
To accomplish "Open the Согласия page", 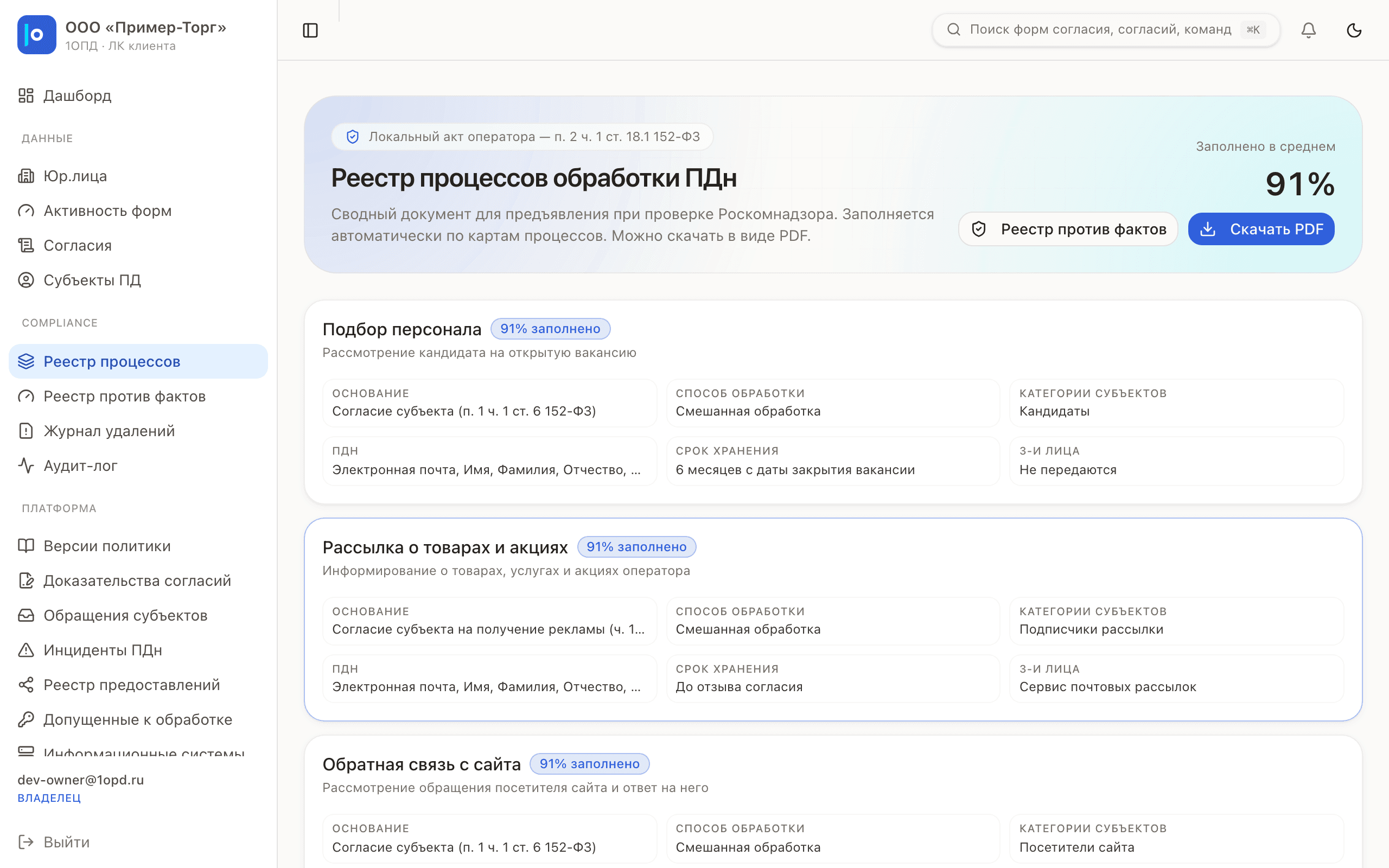I will pos(138,245).
